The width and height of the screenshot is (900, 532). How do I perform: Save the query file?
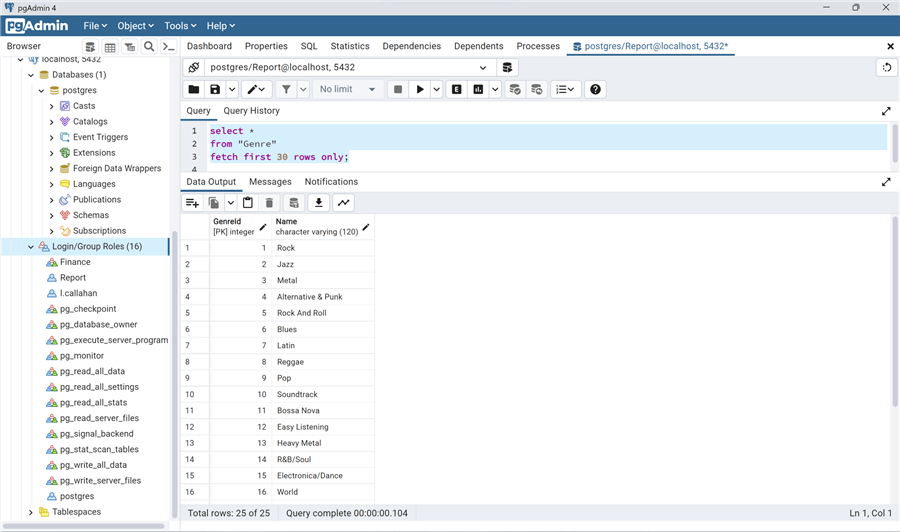(215, 89)
